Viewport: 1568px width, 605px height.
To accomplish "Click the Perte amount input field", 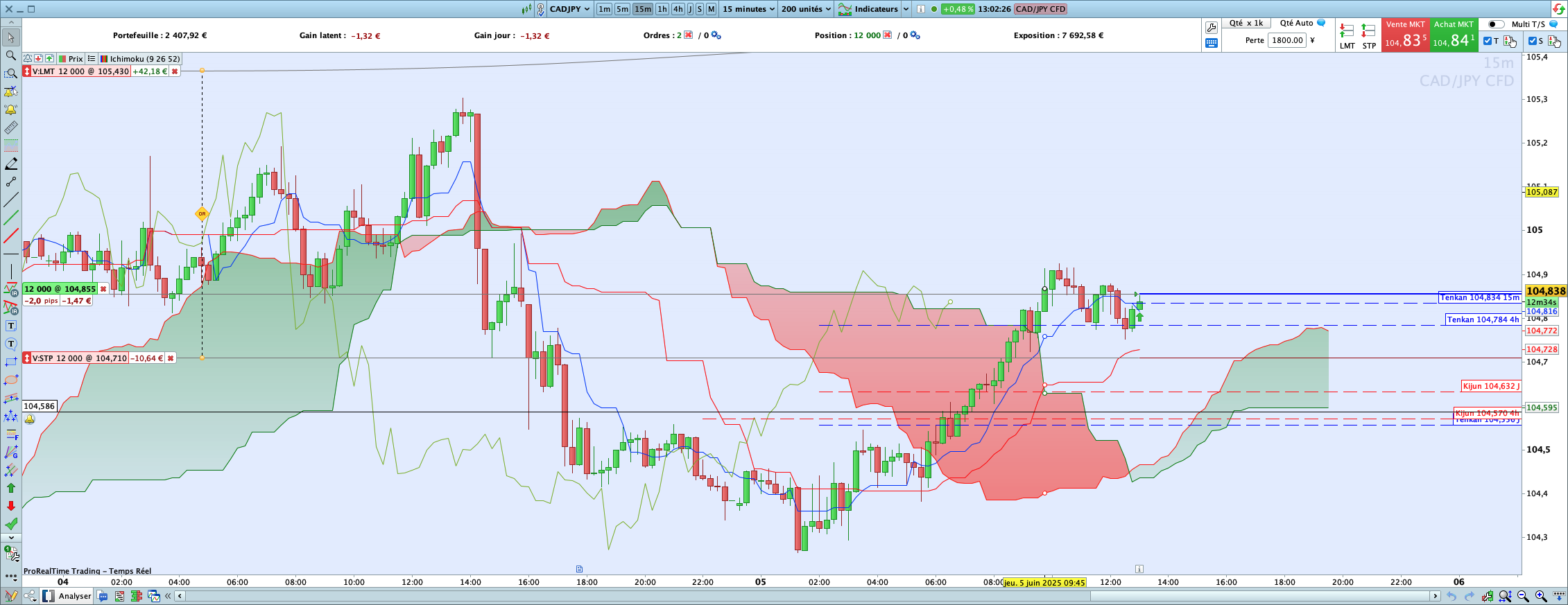I will click(1288, 40).
